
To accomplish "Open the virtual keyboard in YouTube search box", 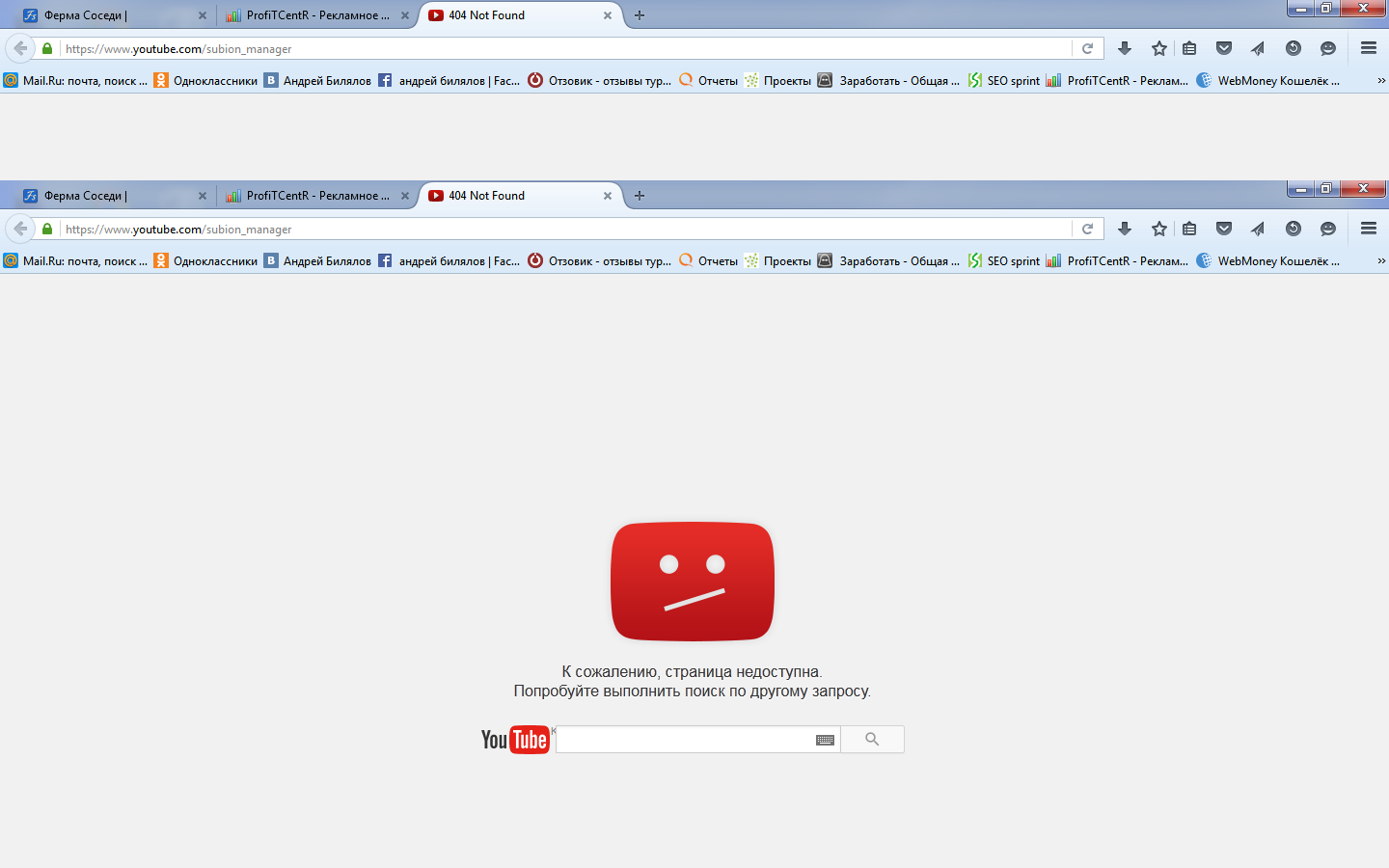I will (825, 740).
